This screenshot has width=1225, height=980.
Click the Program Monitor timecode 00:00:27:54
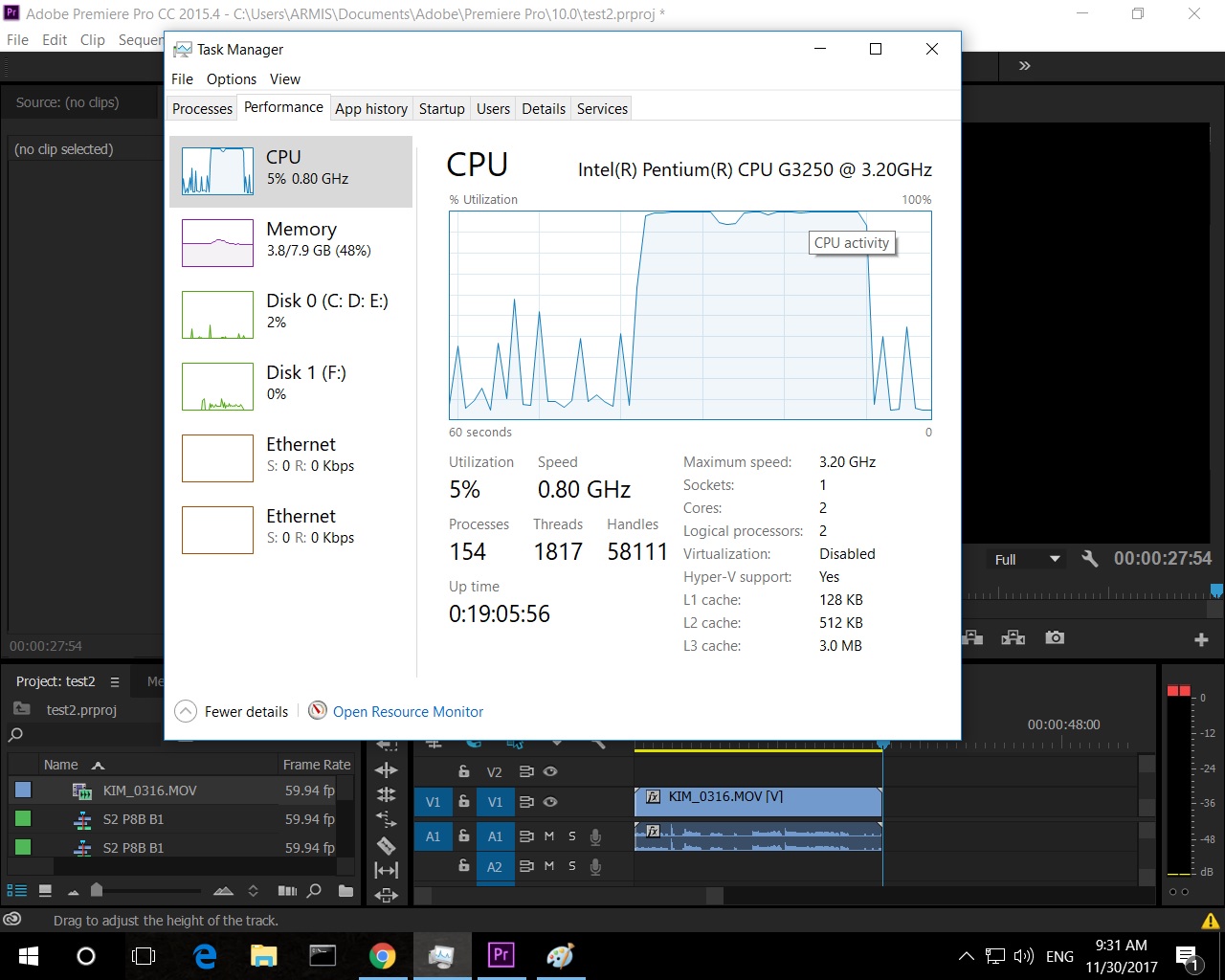[1163, 559]
